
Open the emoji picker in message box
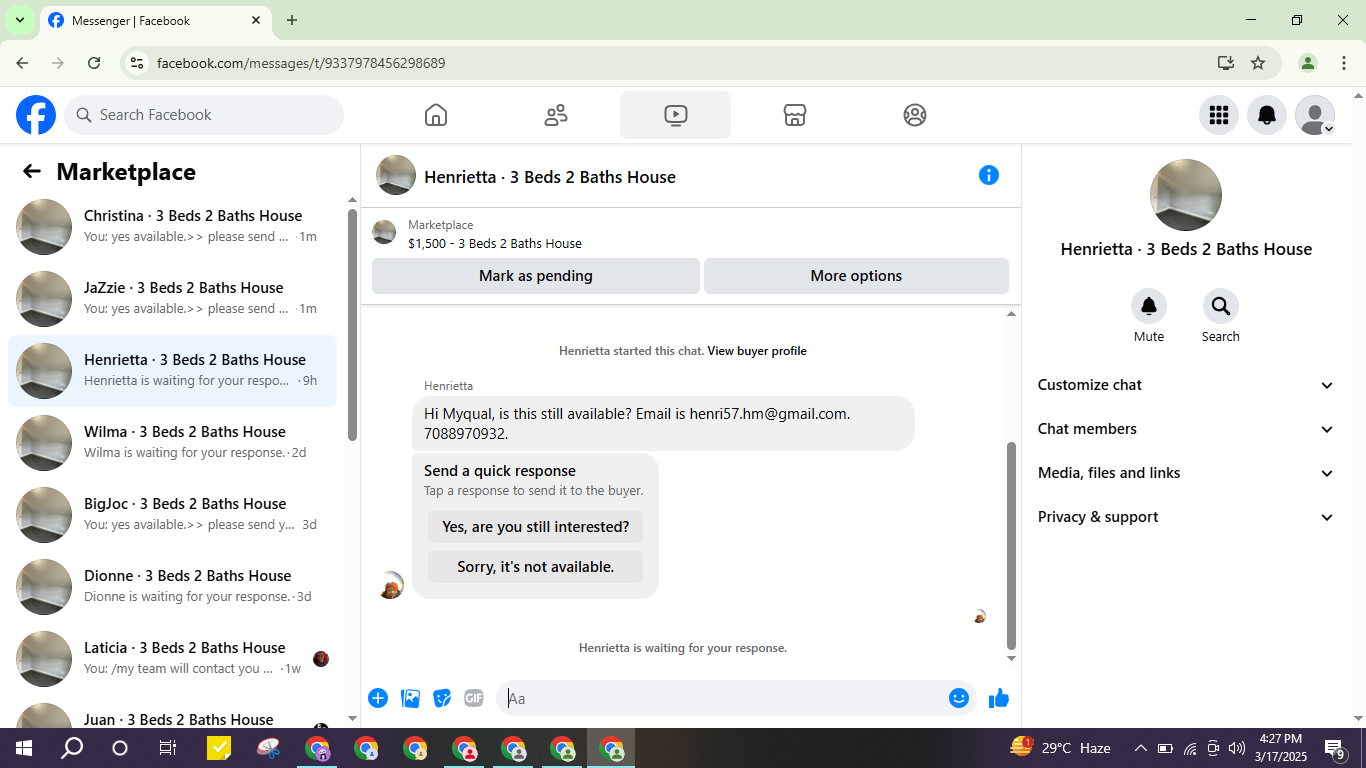(959, 698)
